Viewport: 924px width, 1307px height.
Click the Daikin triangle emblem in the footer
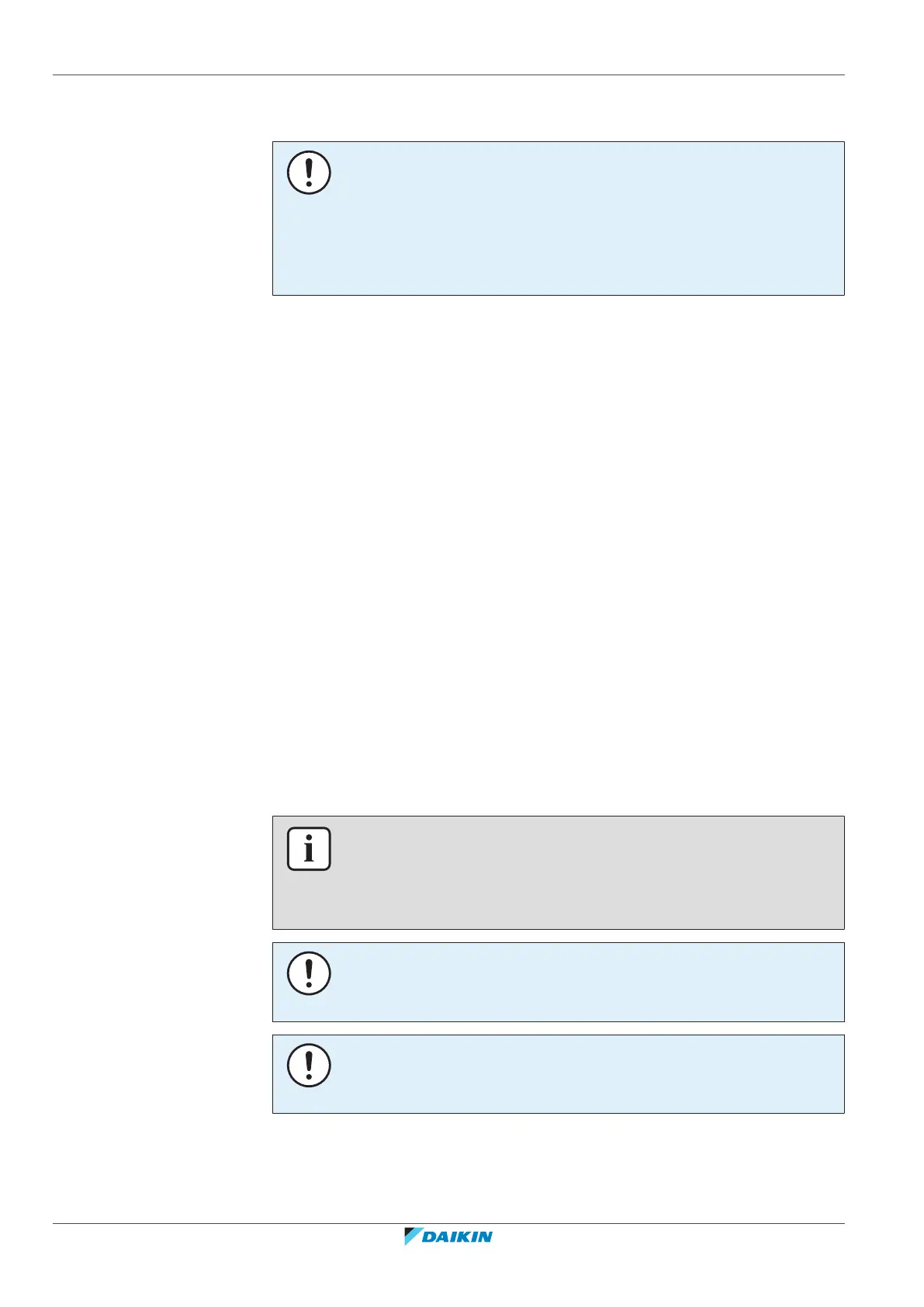click(412, 1236)
